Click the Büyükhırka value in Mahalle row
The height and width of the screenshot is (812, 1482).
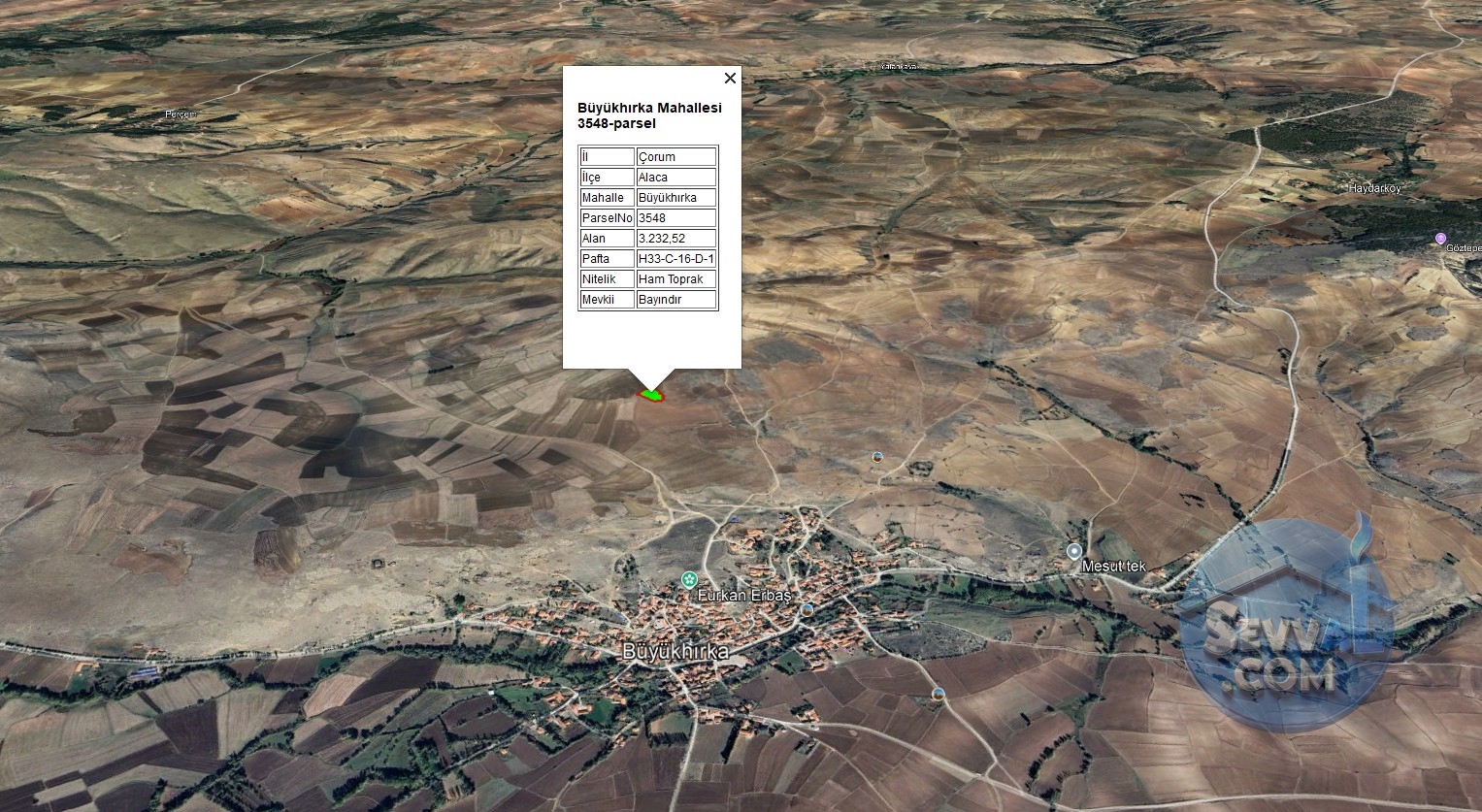676,197
